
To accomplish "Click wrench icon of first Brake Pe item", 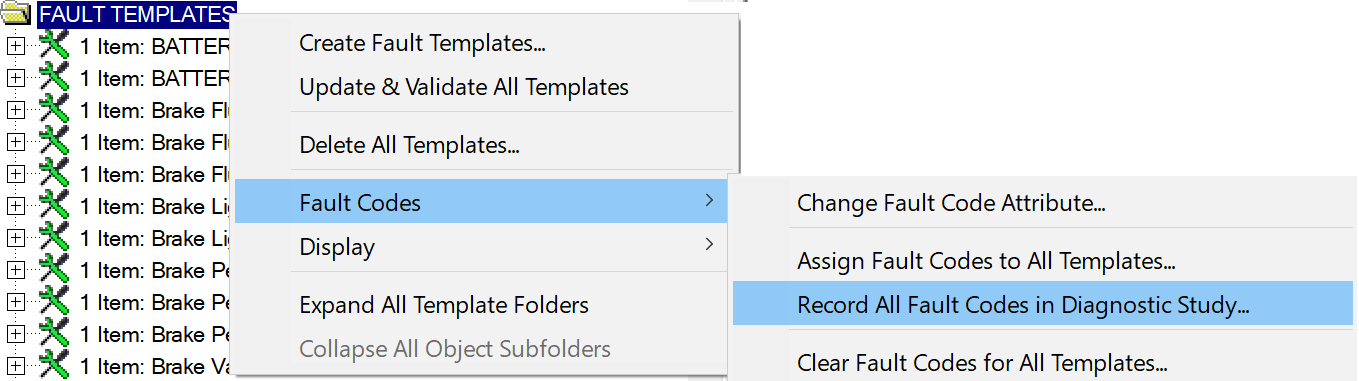I will coord(54,269).
